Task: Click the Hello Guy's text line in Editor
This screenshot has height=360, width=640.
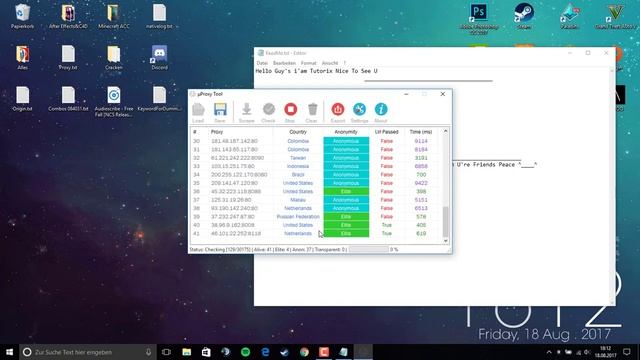Action: pos(316,71)
